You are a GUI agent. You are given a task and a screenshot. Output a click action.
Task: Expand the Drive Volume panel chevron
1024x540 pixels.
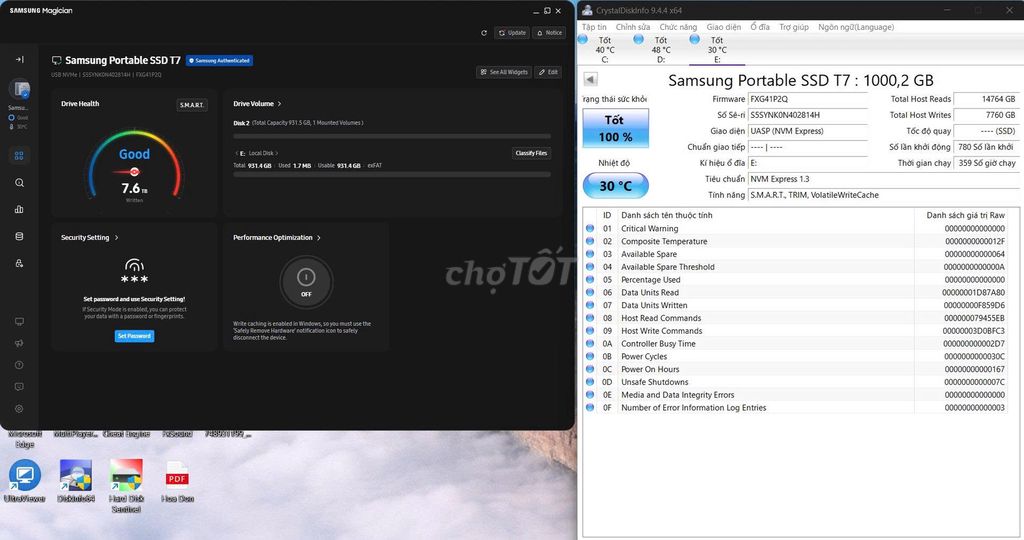coord(280,104)
